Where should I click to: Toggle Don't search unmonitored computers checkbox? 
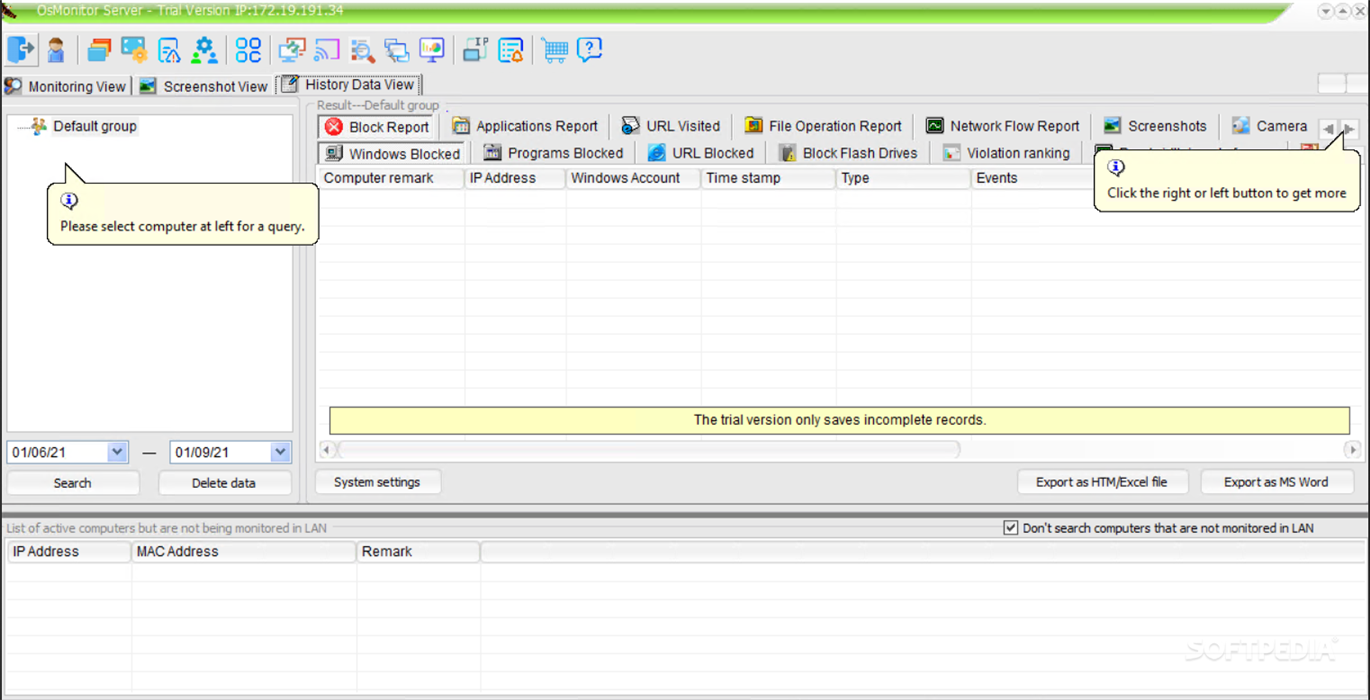pos(1011,528)
